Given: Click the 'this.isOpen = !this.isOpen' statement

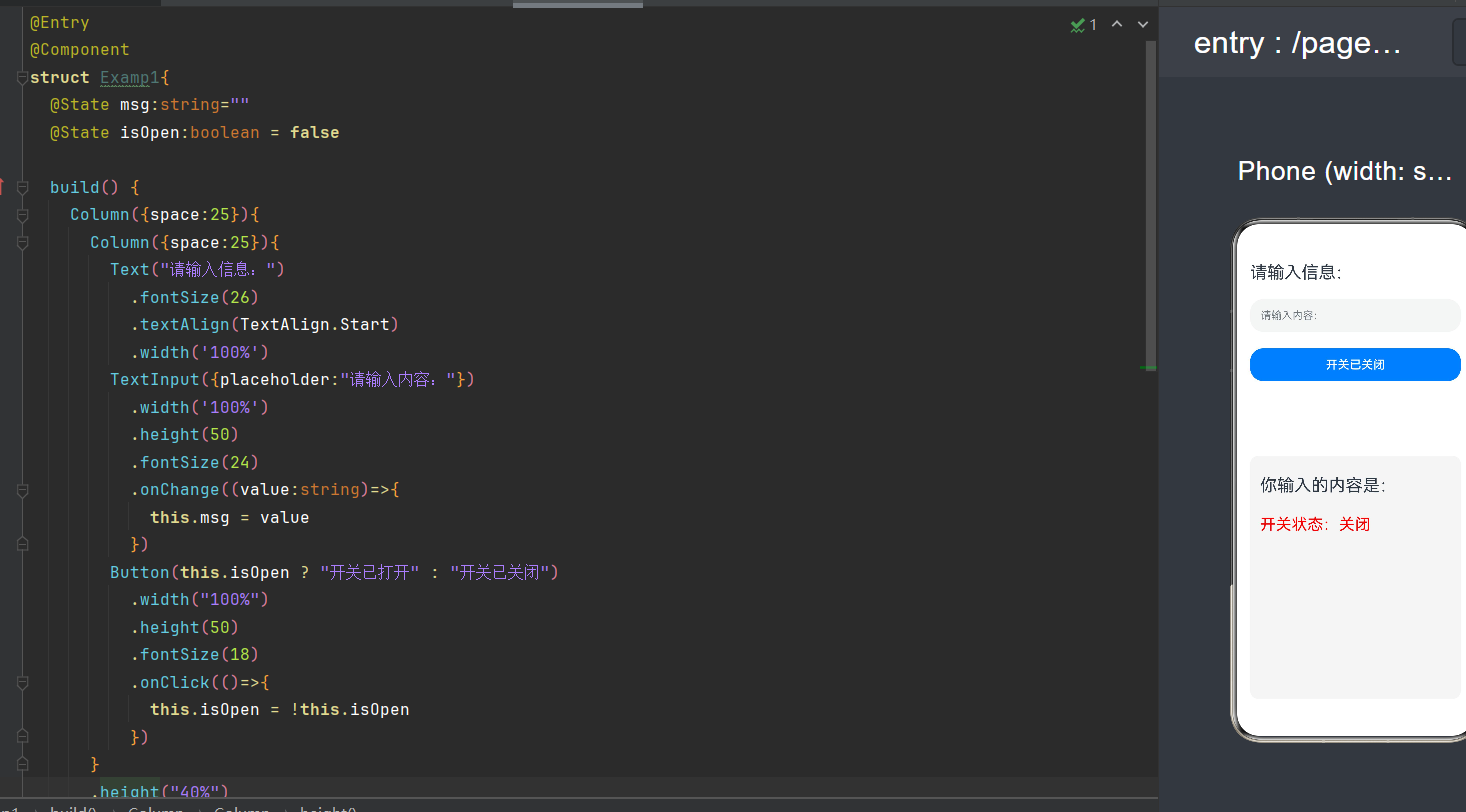Looking at the screenshot, I should pos(280,710).
